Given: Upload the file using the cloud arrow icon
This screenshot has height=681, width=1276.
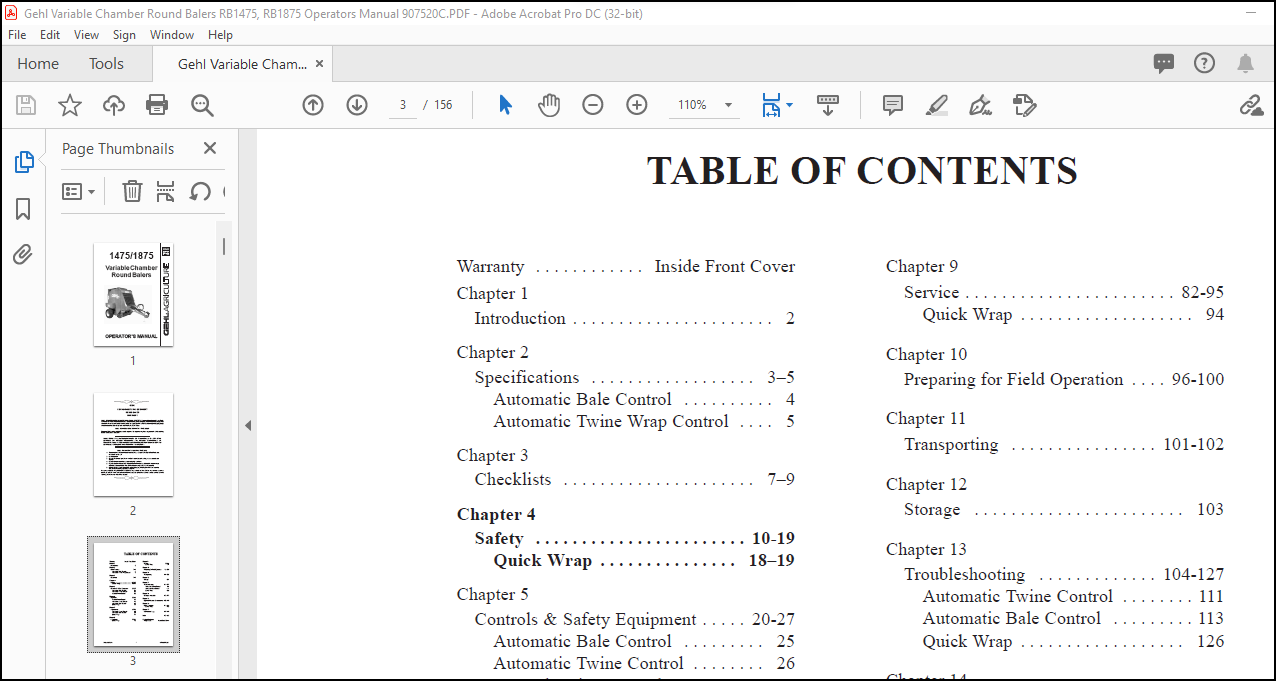Looking at the screenshot, I should pyautogui.click(x=114, y=105).
